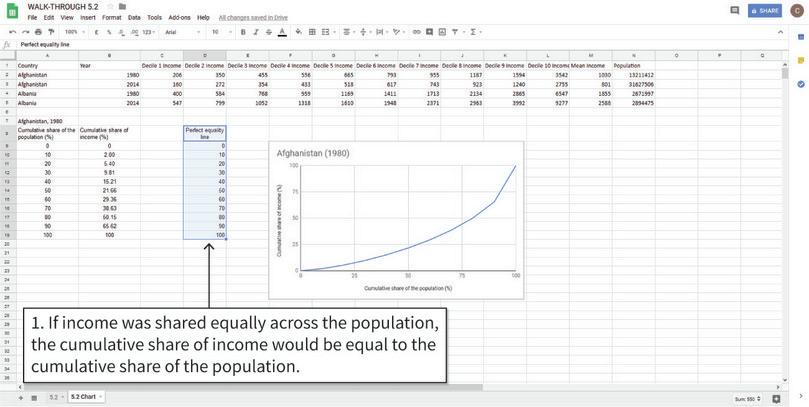Image resolution: width=809 pixels, height=407 pixels.
Task: Open the Arial font dropdown
Action: point(183,32)
